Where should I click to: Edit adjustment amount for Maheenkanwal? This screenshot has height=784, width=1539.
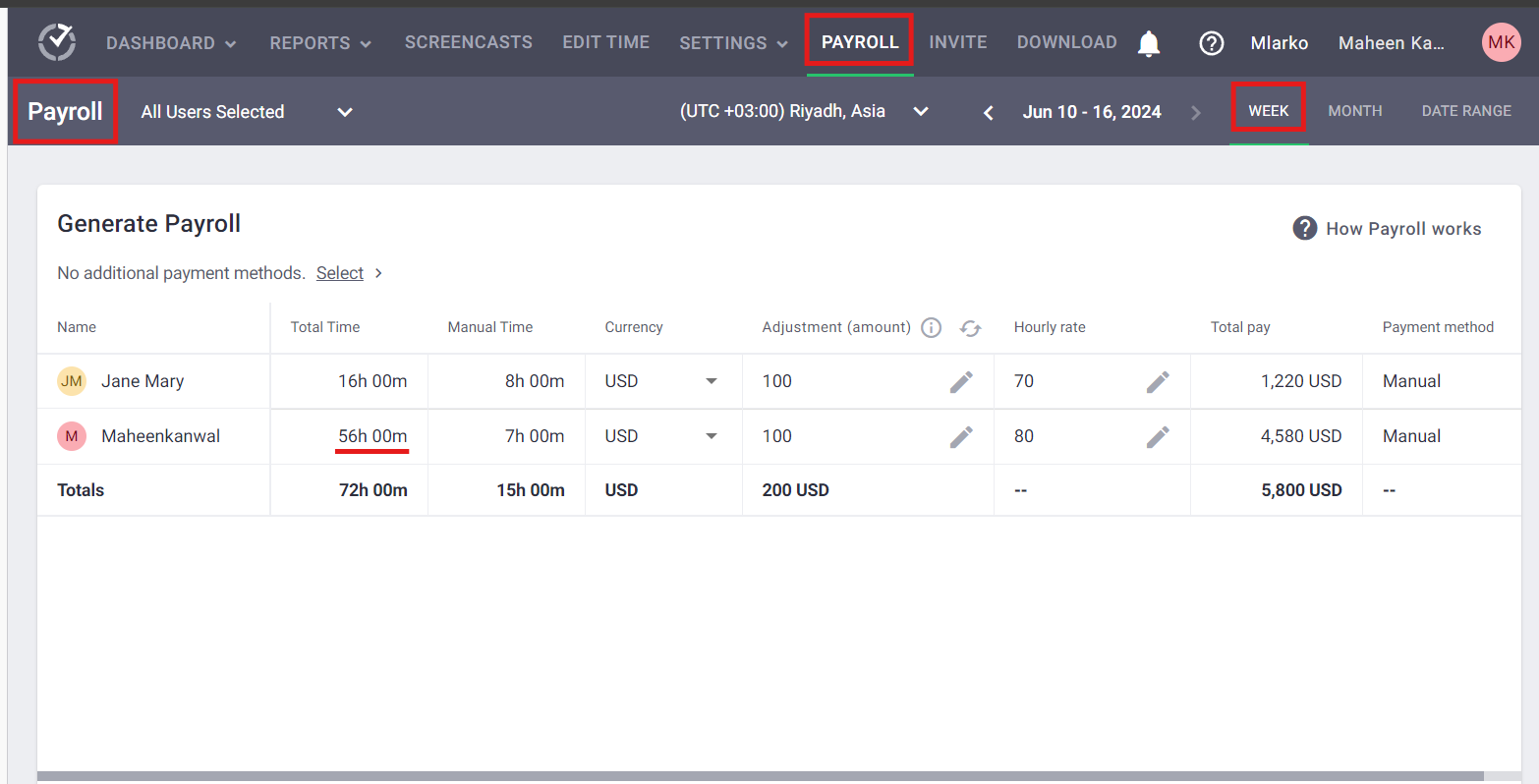point(961,436)
